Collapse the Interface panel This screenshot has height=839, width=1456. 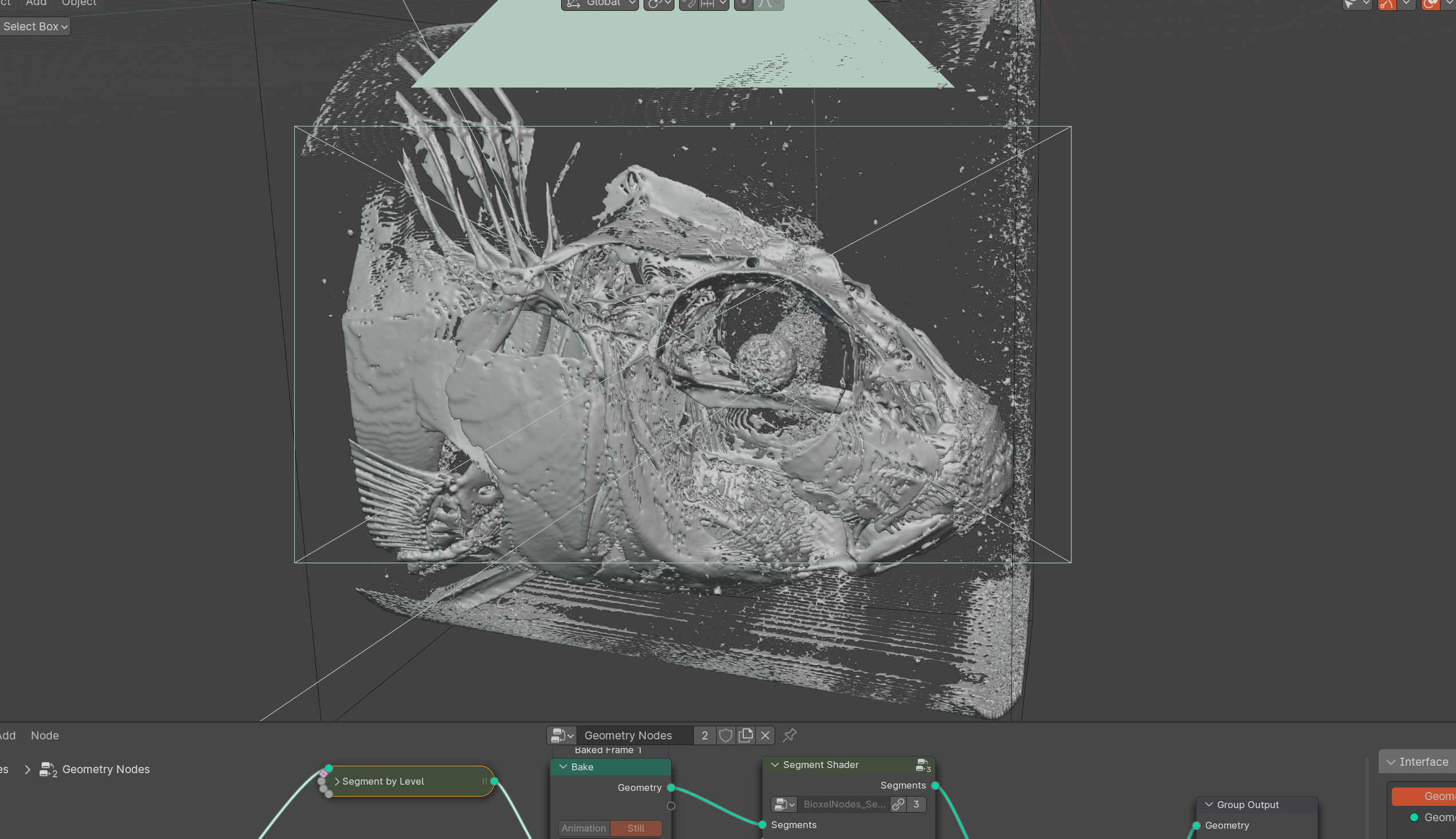[x=1391, y=762]
